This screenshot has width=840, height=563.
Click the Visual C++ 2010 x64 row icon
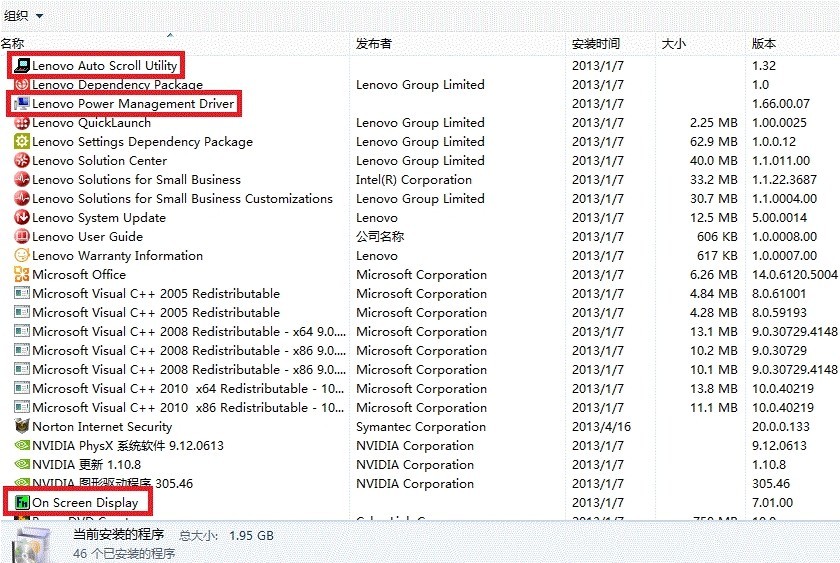(22, 389)
